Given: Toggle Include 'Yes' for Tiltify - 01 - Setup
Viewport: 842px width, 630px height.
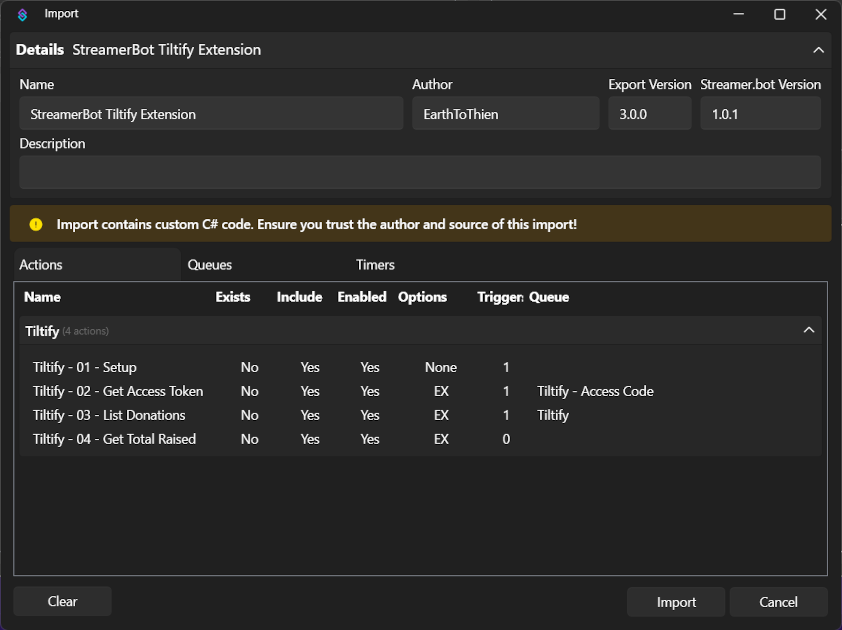Looking at the screenshot, I should point(310,367).
